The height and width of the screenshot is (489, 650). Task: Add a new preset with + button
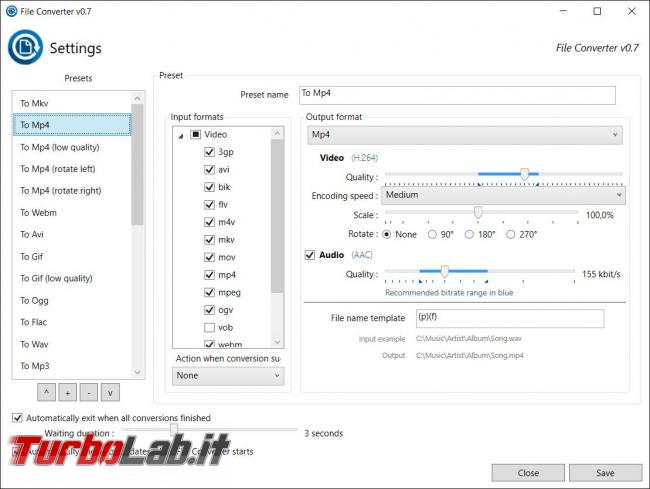point(68,392)
